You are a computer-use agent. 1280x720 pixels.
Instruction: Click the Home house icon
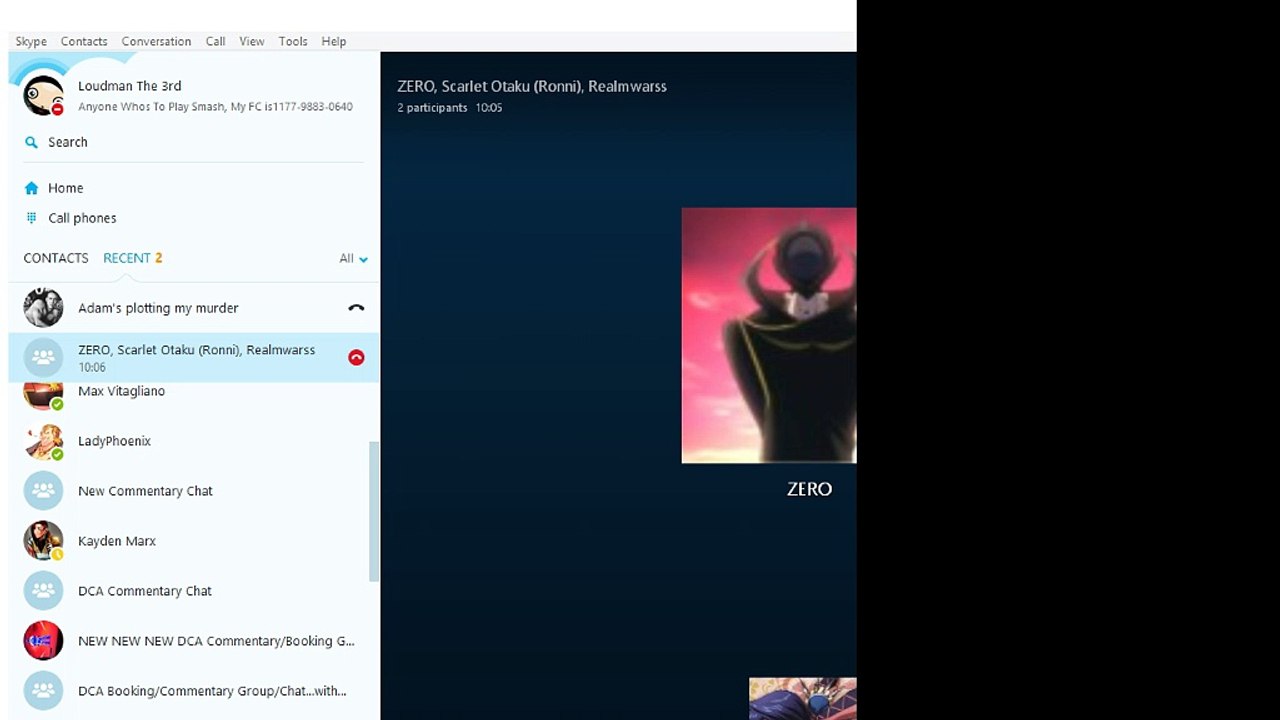[31, 188]
